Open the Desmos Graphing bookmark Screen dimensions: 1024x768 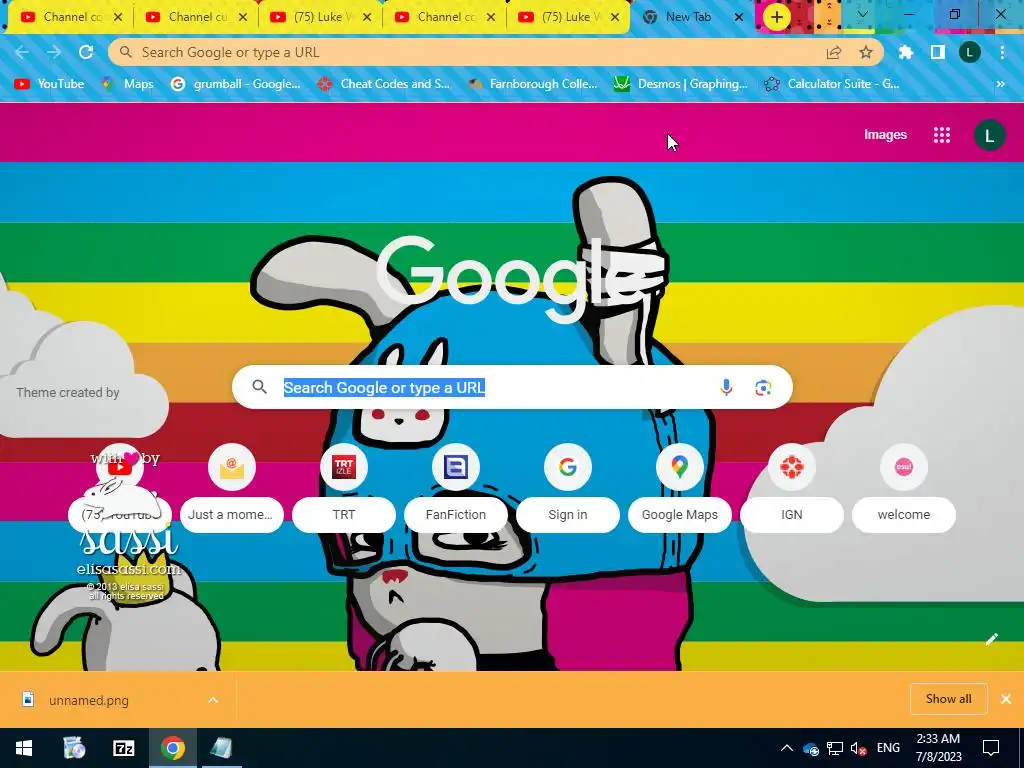[x=680, y=84]
